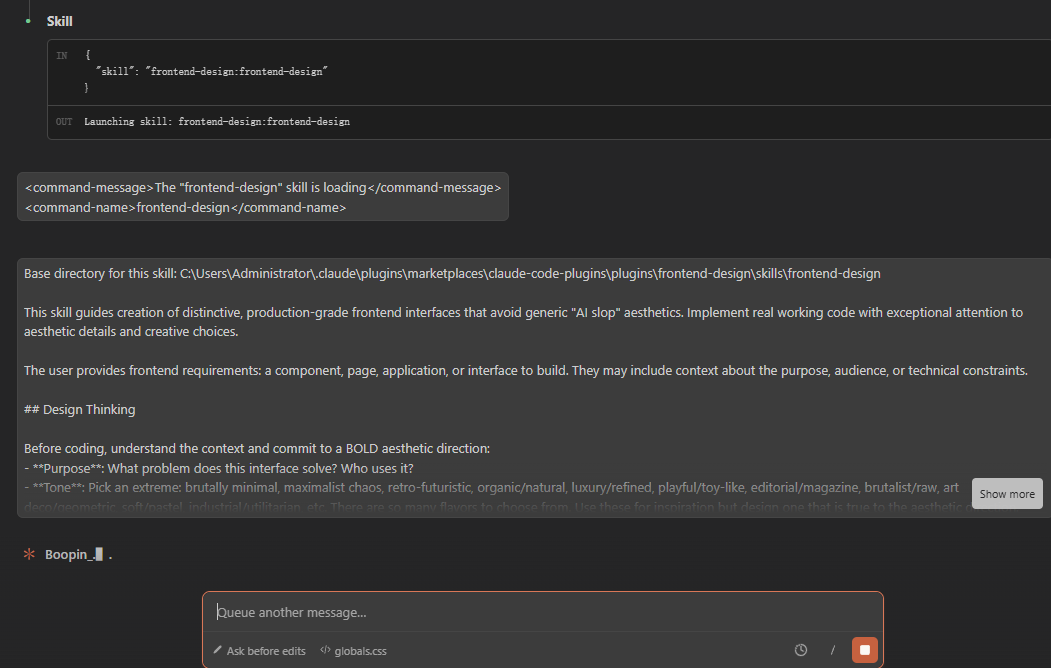The width and height of the screenshot is (1051, 668).
Task: Click the Base directory path line
Action: click(452, 274)
